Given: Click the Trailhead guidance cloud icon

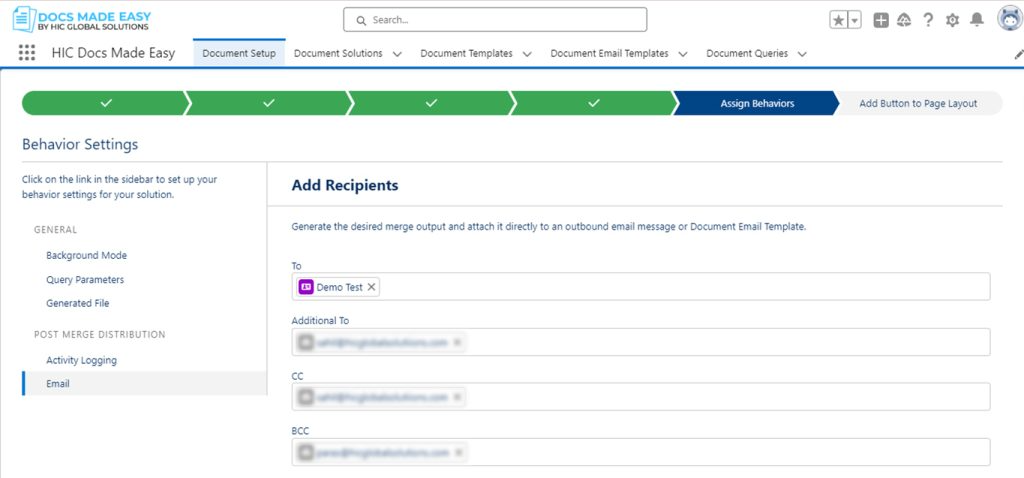Looking at the screenshot, I should click(x=904, y=20).
